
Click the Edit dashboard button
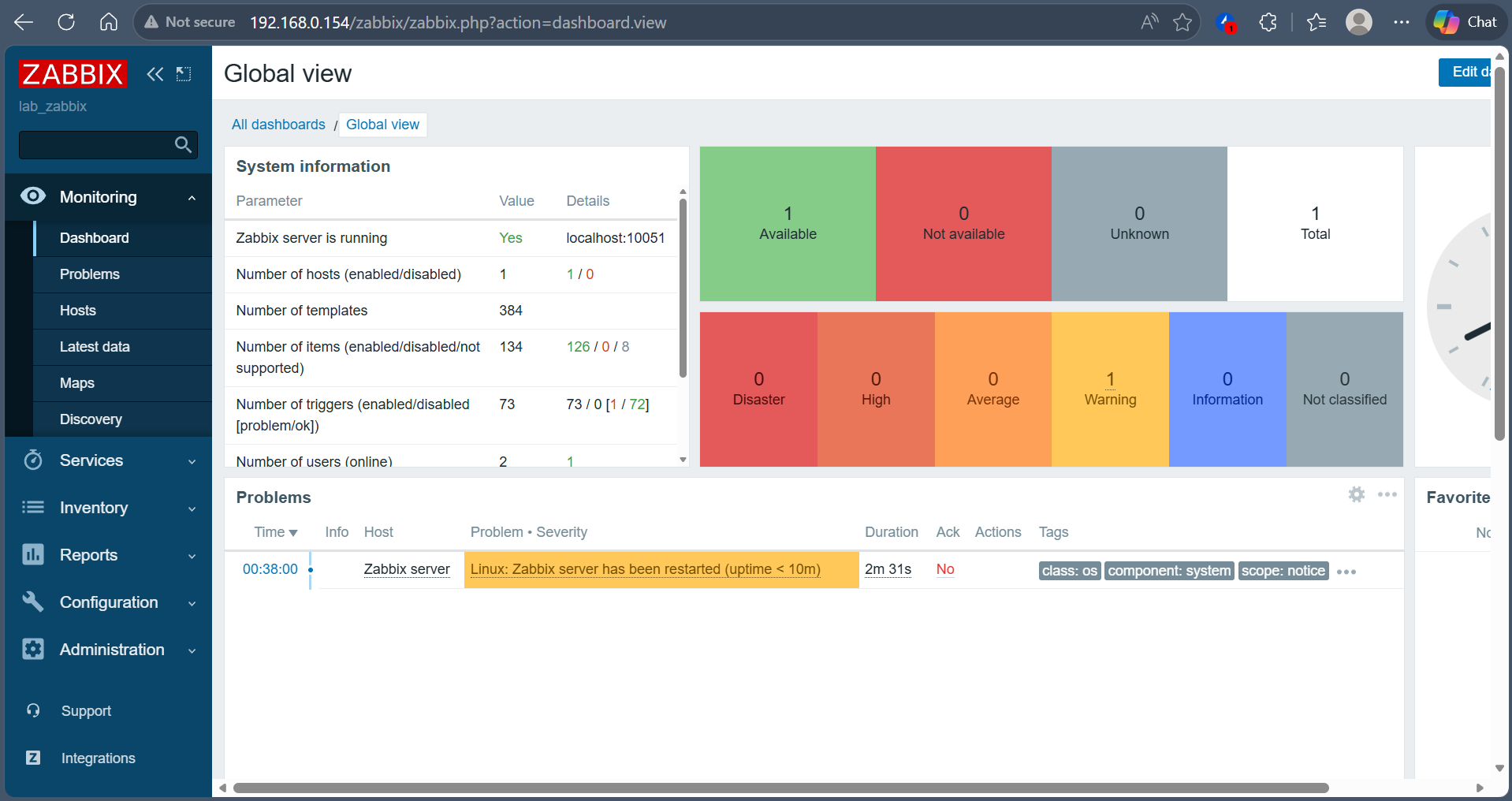(1465, 72)
